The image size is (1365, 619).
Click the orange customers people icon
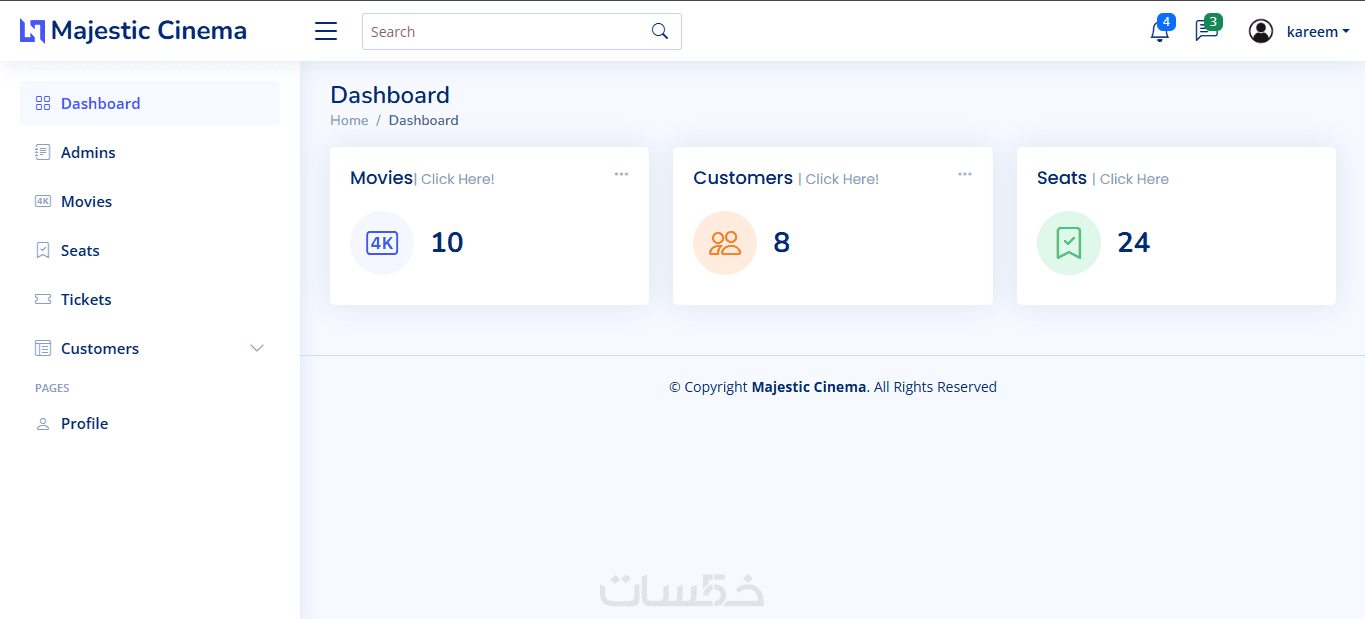point(725,243)
